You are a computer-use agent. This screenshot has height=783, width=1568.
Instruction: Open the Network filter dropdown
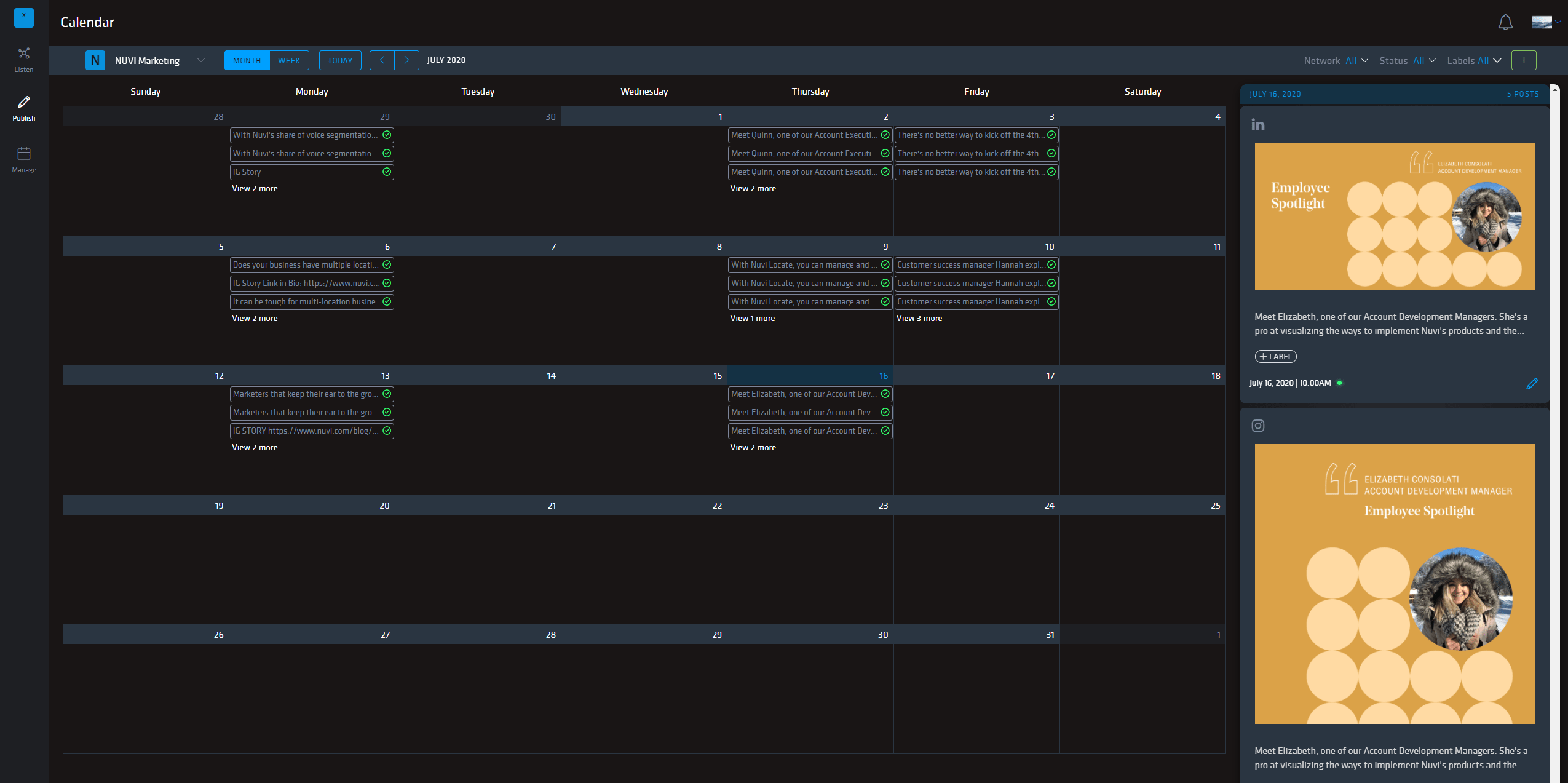[1336, 61]
